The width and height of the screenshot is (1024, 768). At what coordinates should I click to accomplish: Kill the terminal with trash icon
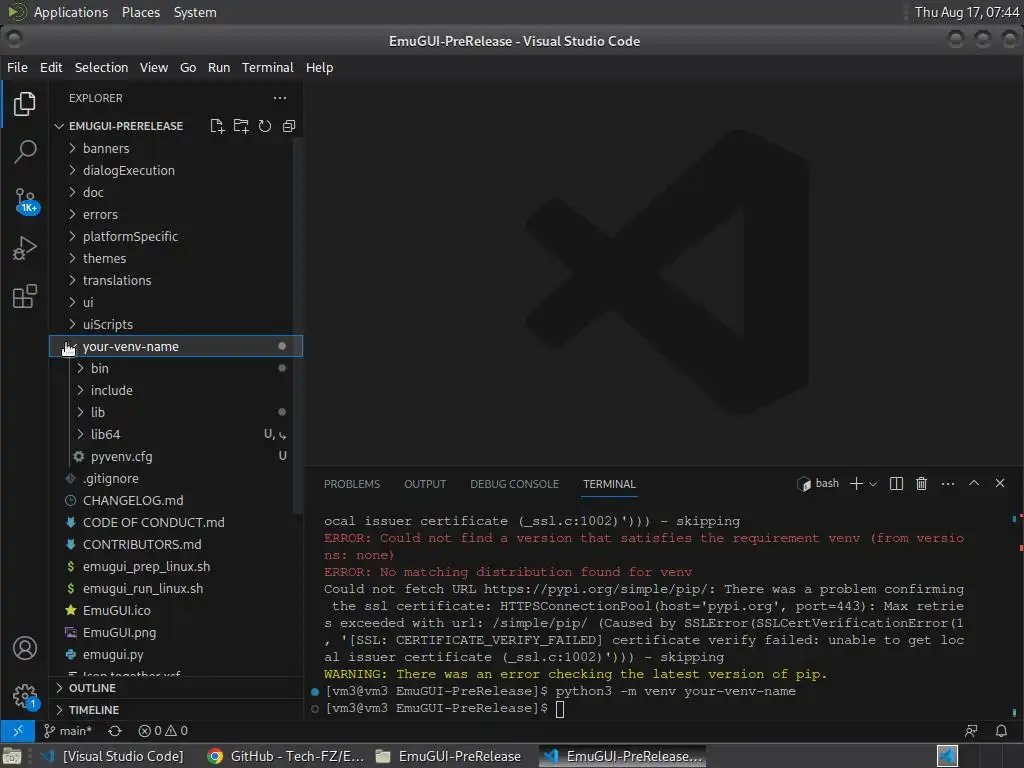coord(921,483)
